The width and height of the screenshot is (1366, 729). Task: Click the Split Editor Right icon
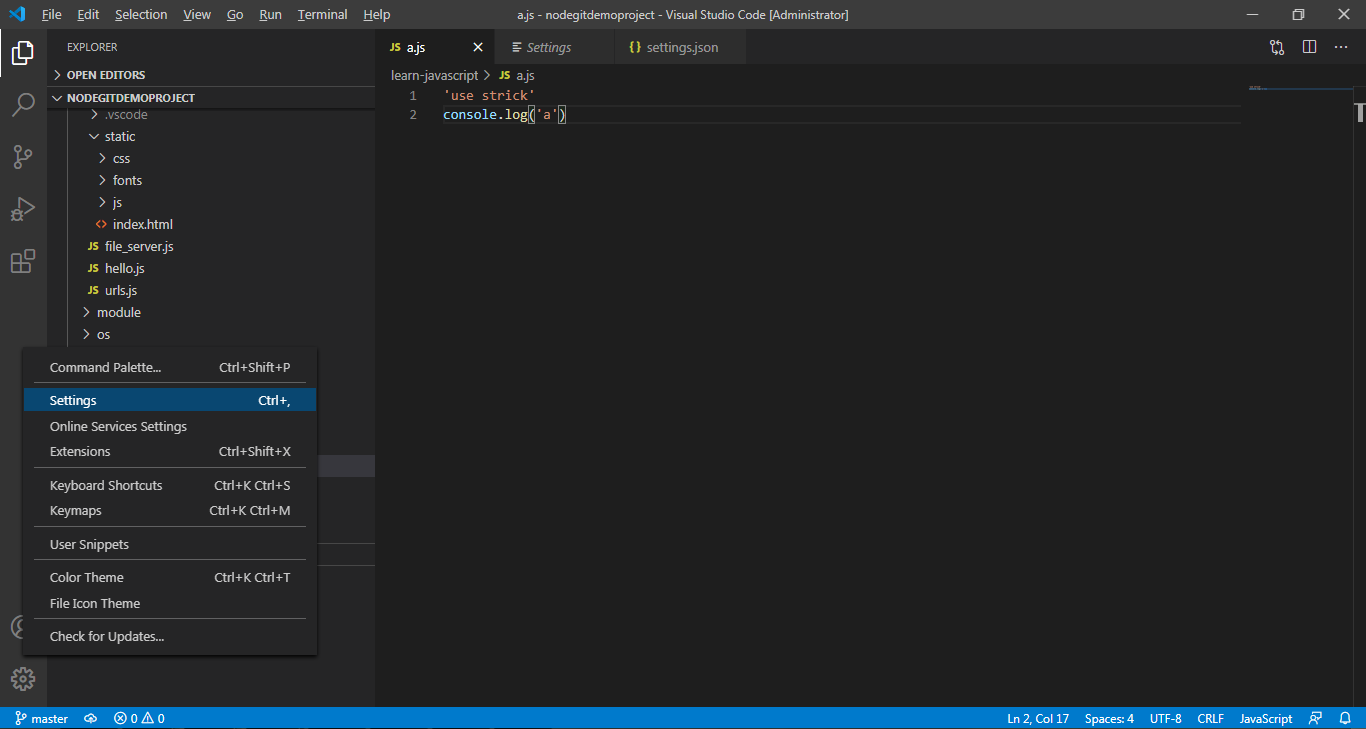click(x=1309, y=47)
